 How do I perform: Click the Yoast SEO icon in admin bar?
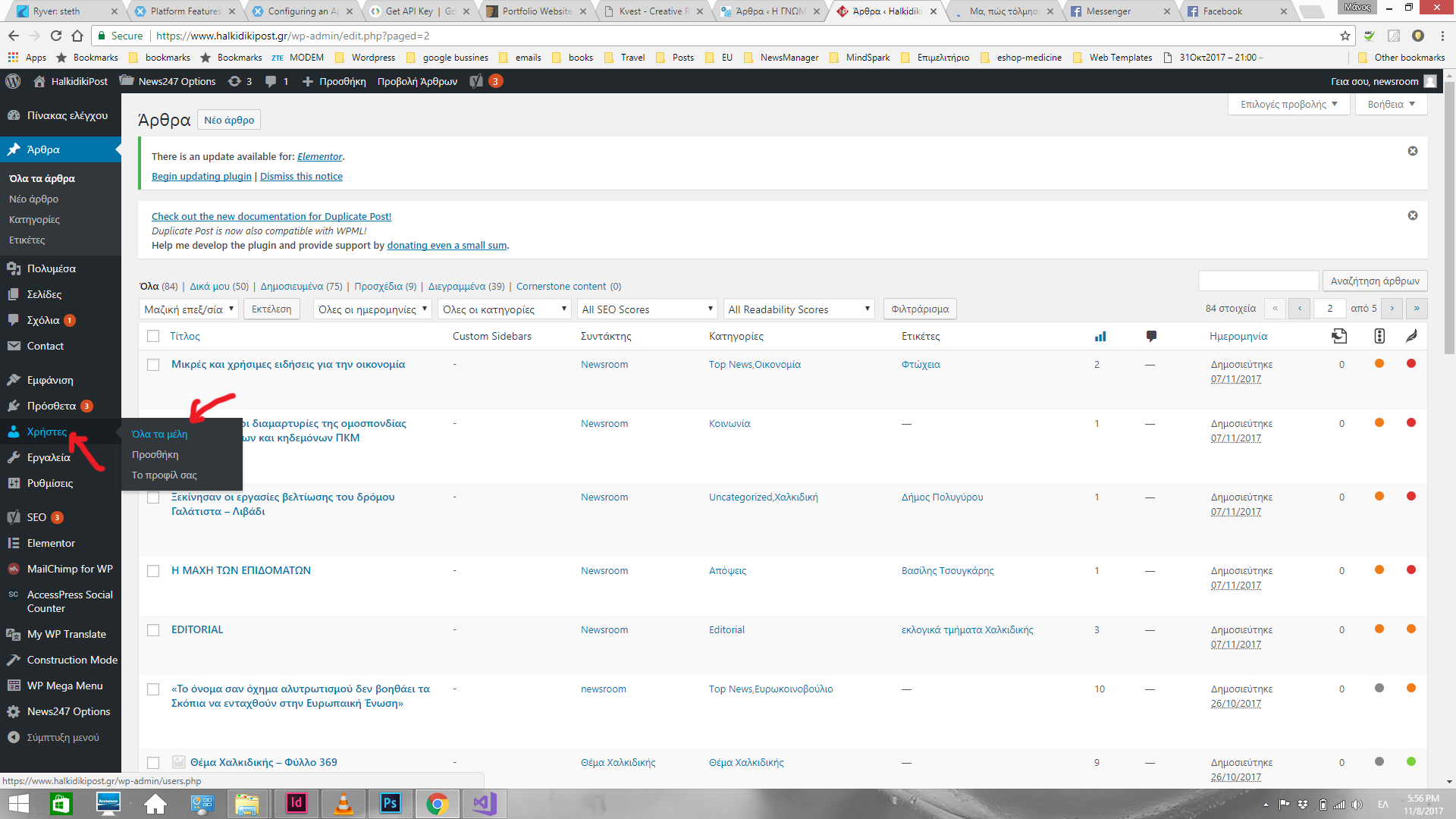476,81
